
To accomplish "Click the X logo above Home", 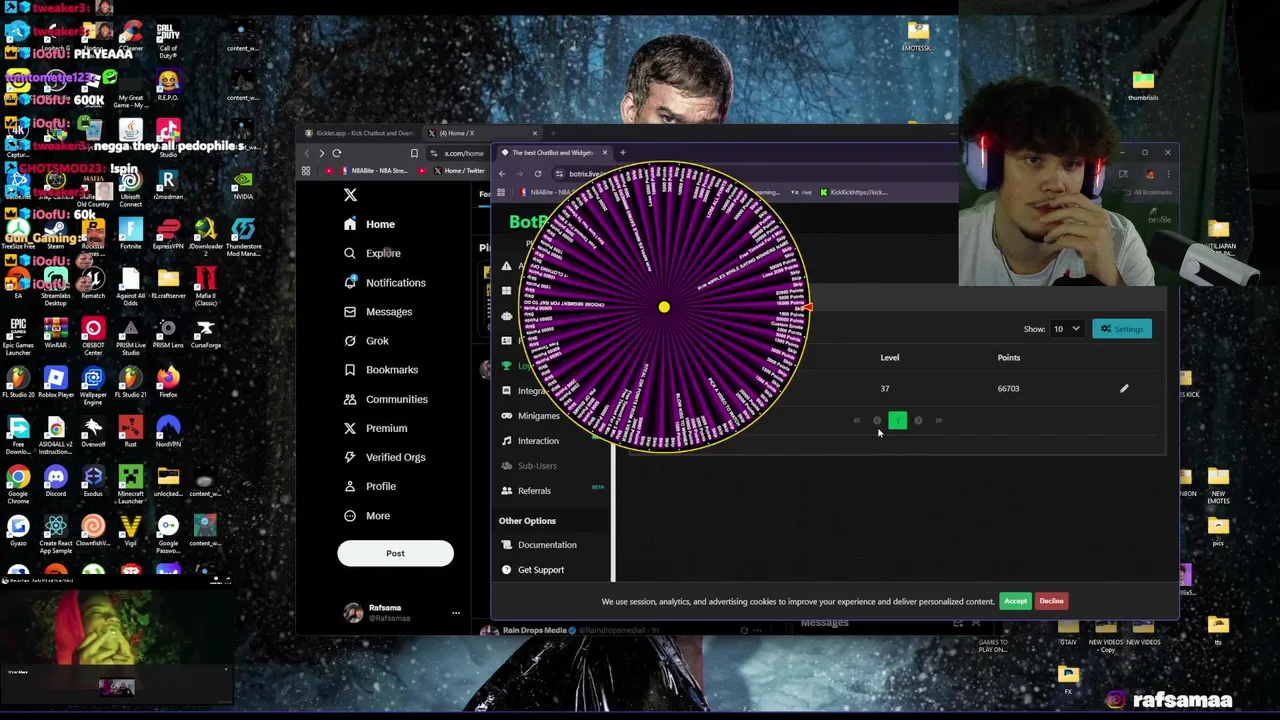I will point(350,195).
